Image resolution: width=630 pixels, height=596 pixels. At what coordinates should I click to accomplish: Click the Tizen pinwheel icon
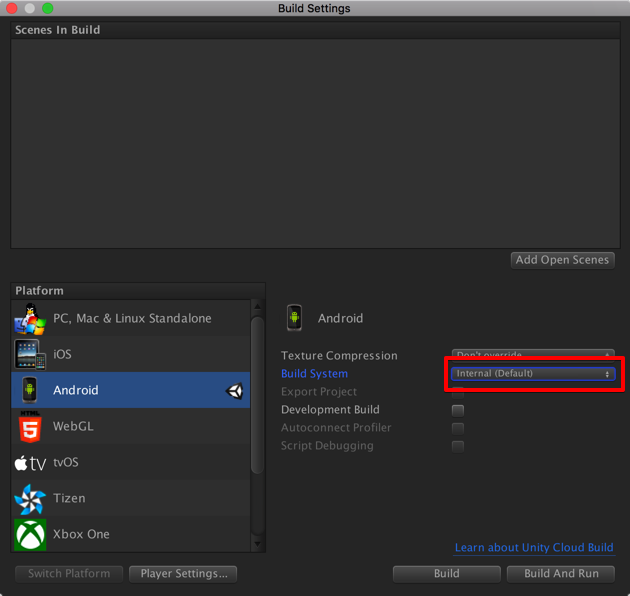[30, 499]
